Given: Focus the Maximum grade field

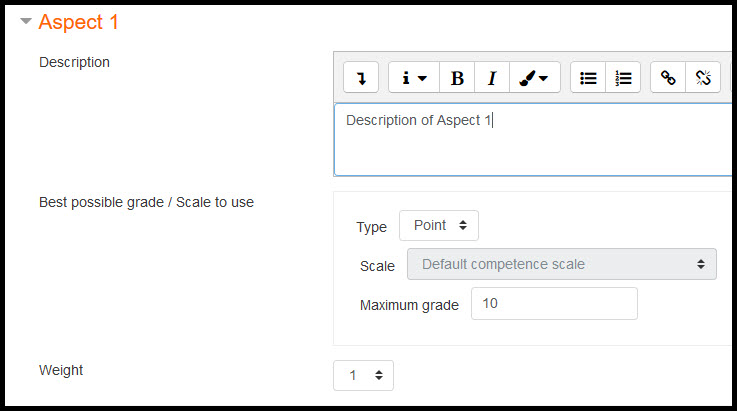Looking at the screenshot, I should [554, 304].
